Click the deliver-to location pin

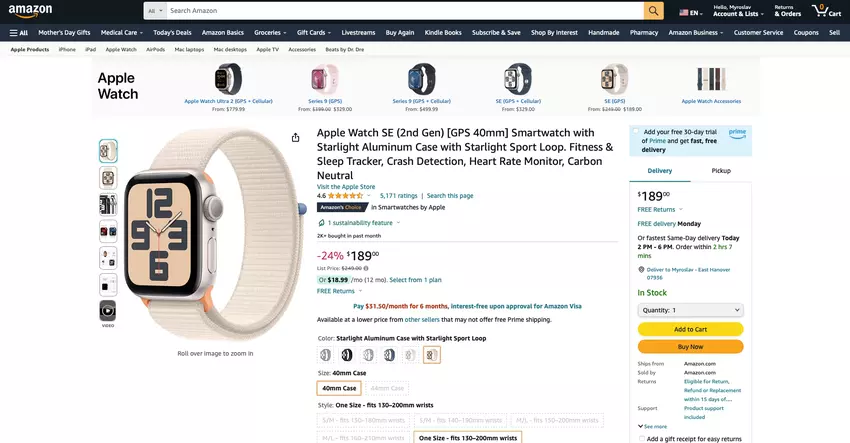click(641, 269)
